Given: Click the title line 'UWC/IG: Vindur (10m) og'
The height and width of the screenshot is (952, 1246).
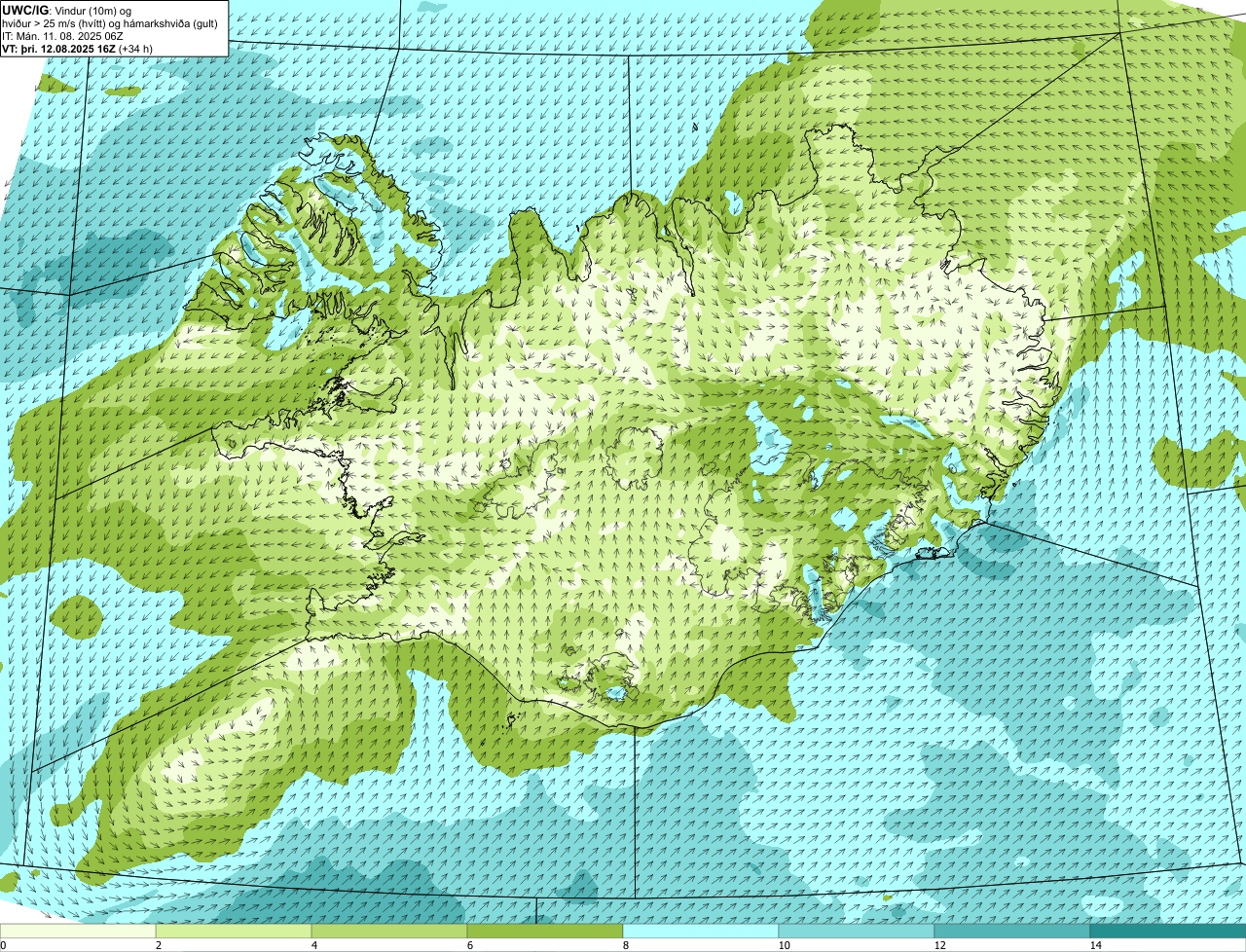Looking at the screenshot, I should (x=67, y=11).
